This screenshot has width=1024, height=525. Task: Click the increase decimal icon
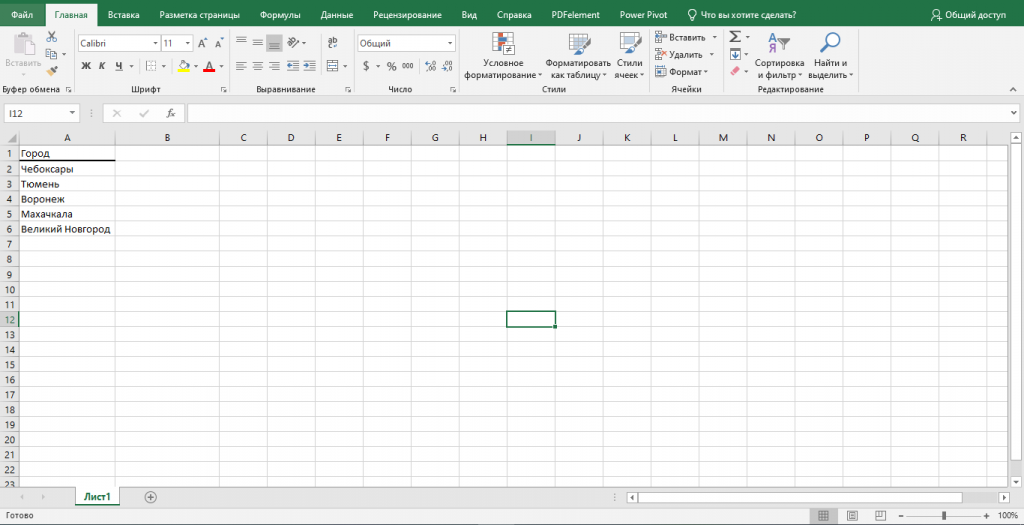tap(430, 66)
